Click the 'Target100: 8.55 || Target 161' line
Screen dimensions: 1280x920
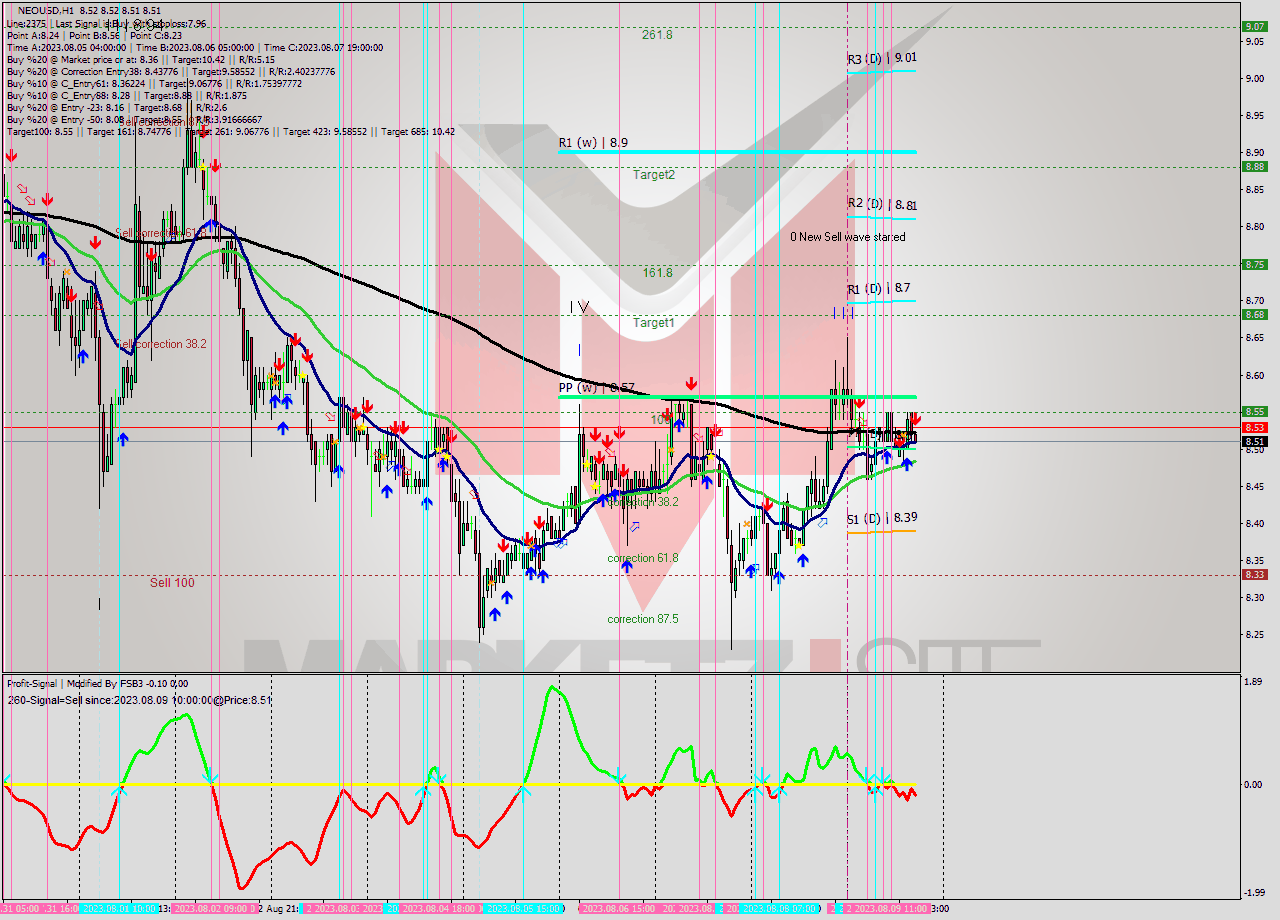click(x=230, y=132)
